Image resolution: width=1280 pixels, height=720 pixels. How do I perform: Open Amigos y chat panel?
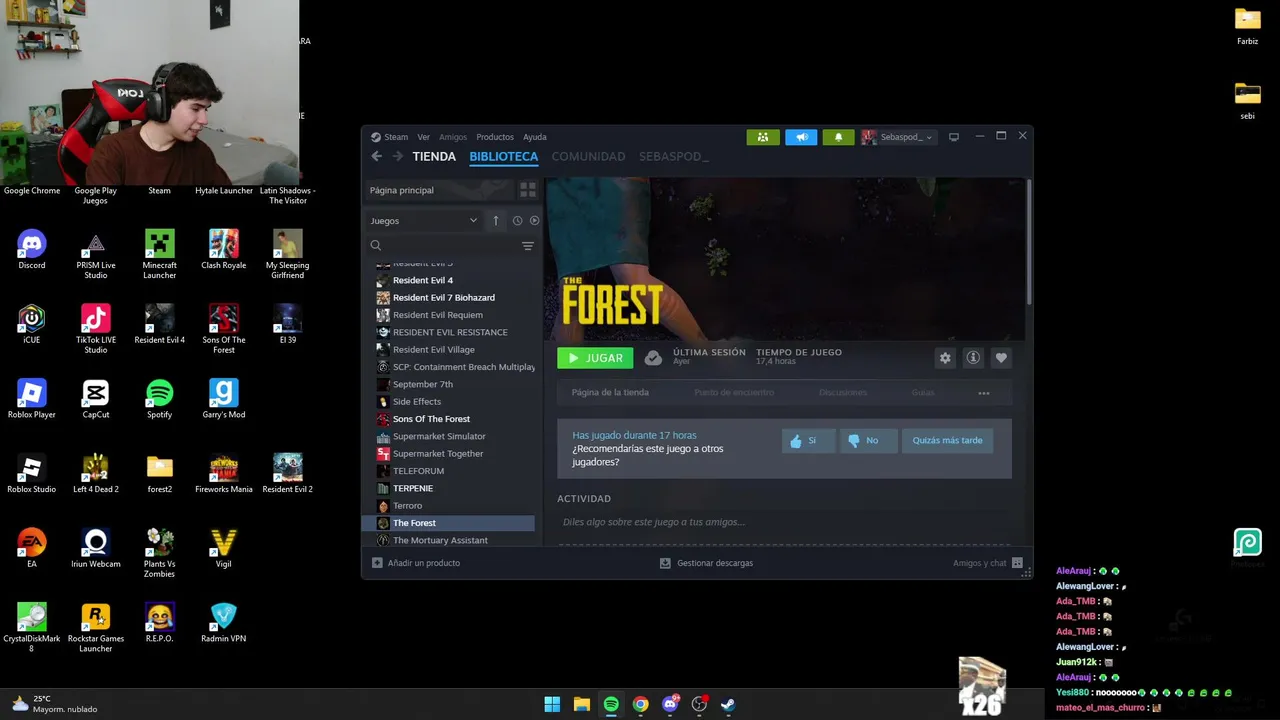pos(988,563)
